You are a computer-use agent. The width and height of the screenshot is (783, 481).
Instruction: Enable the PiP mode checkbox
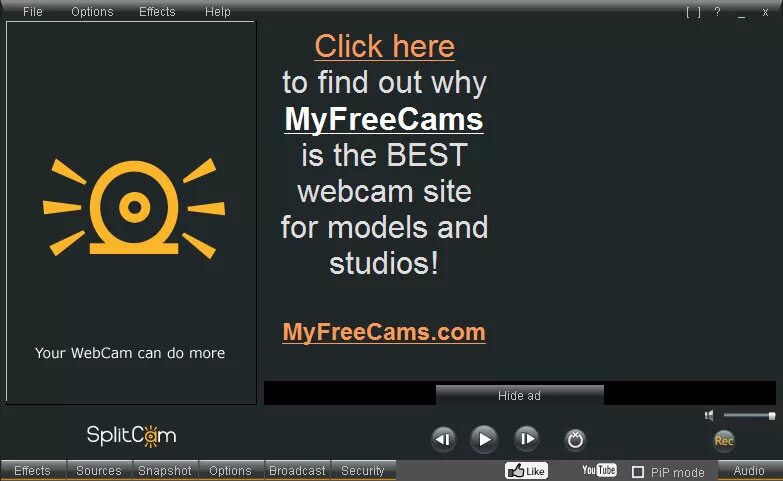point(638,472)
